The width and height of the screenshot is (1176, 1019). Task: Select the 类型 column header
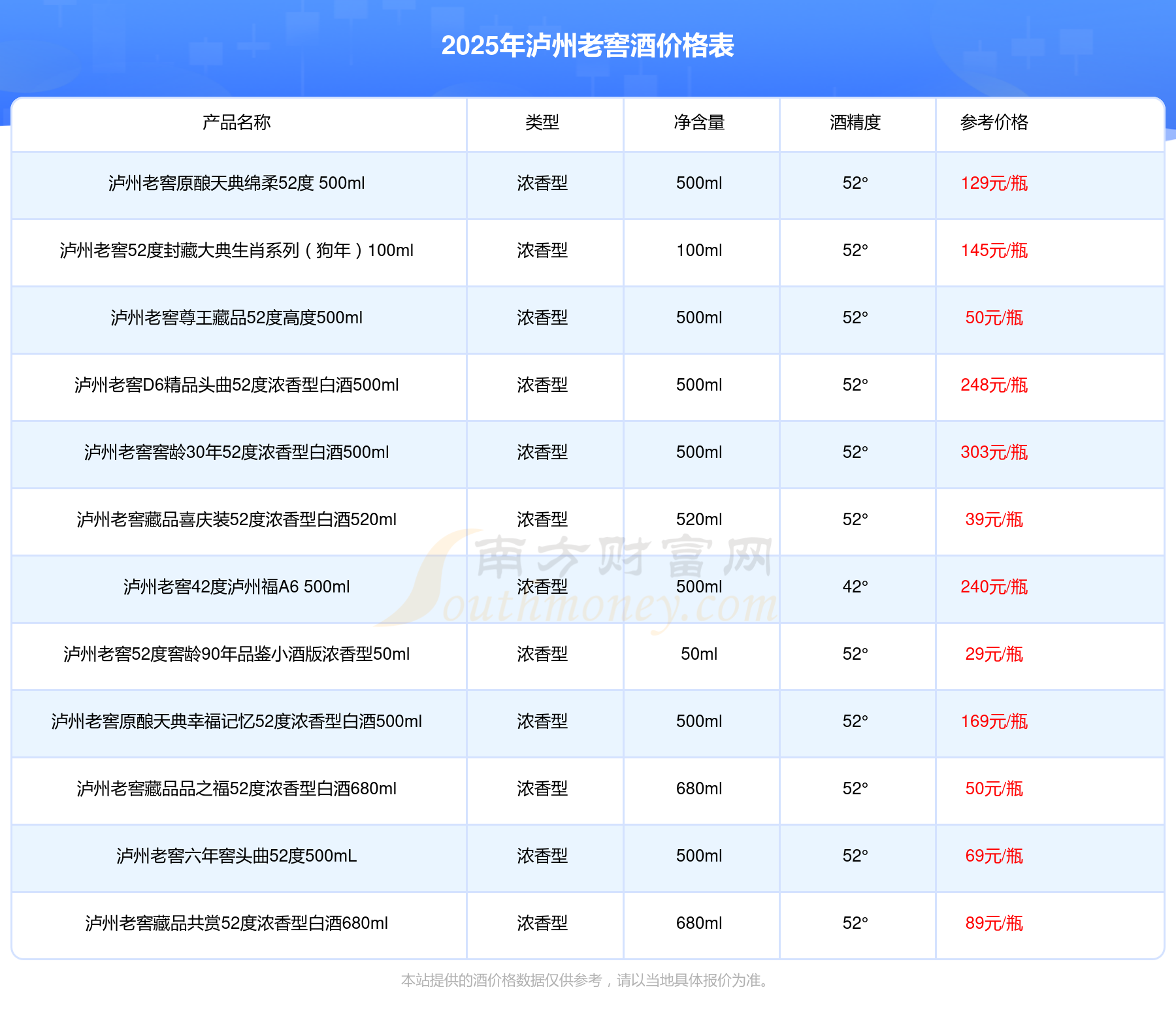click(x=542, y=122)
